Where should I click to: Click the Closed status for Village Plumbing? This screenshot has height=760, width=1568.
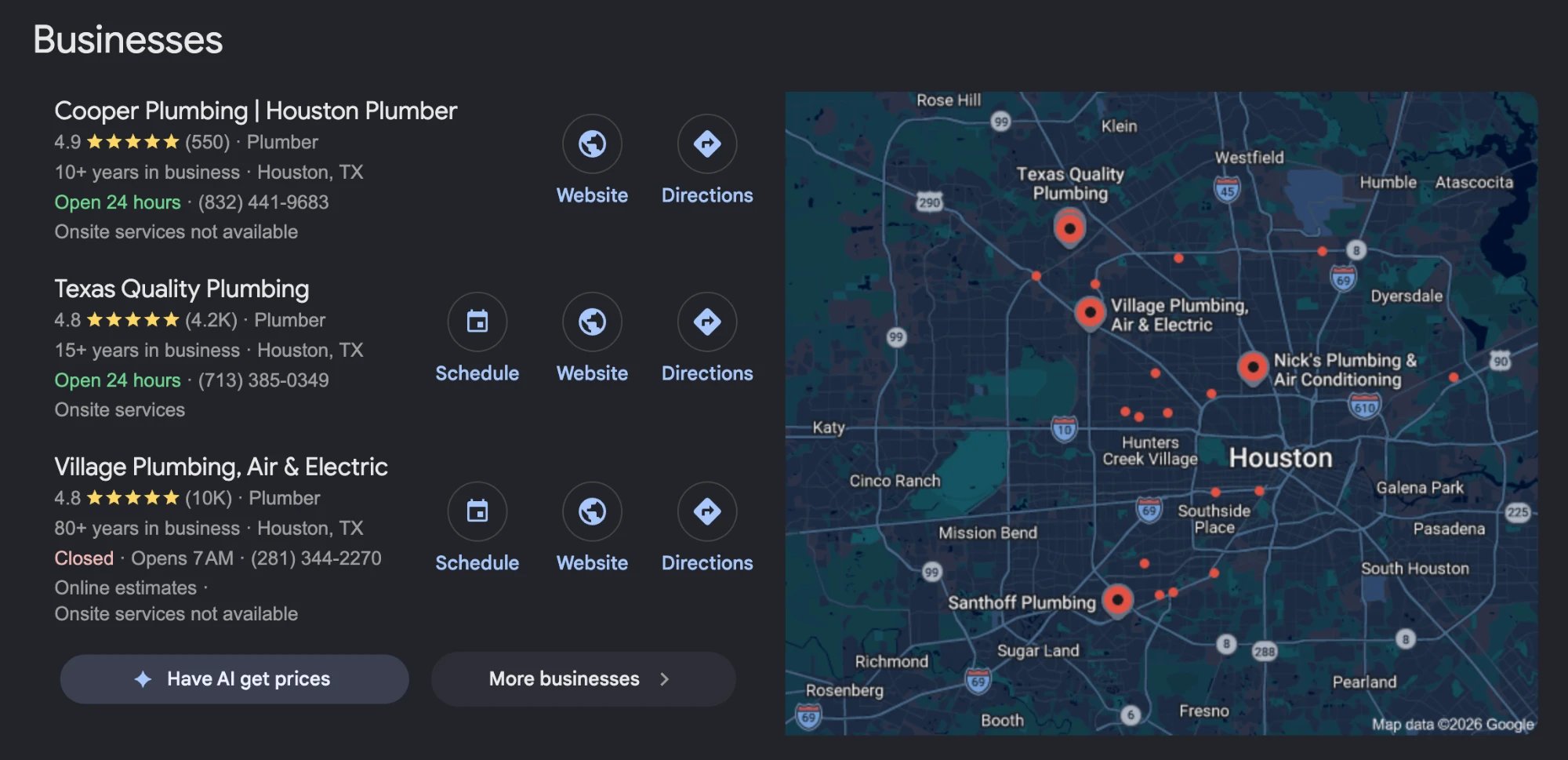pos(84,558)
